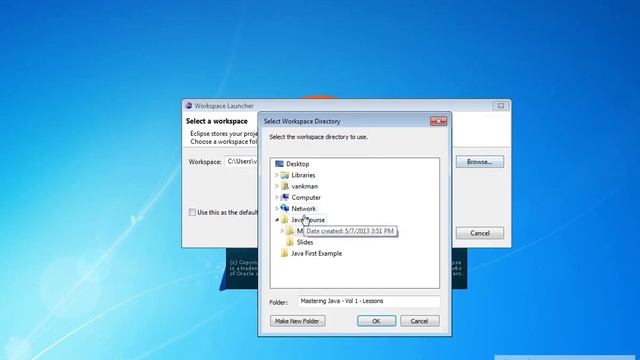Click Browse... in Workspace Launcher
Image resolution: width=640 pixels, height=360 pixels.
pyautogui.click(x=480, y=162)
